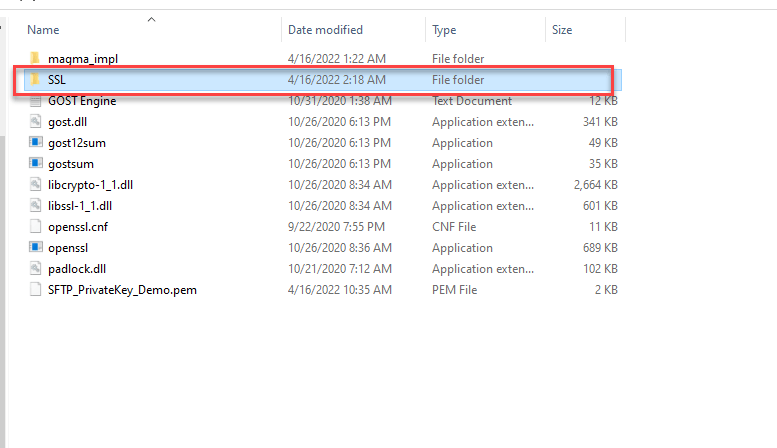Sort by Date modified column header
This screenshot has height=448, width=777.
[x=325, y=30]
